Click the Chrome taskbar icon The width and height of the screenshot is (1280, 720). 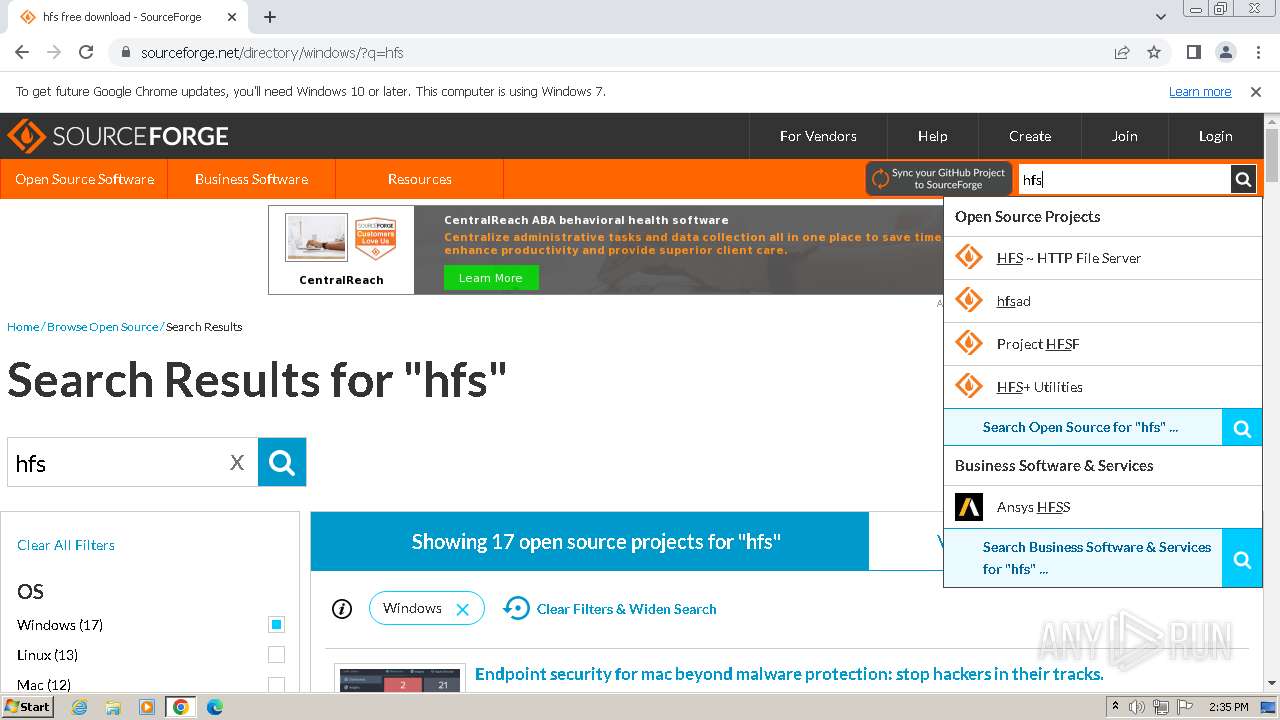tap(181, 707)
